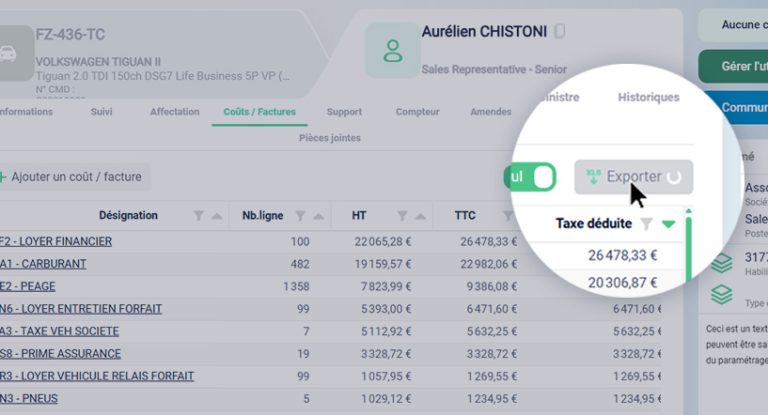Open the Support tab

point(344,112)
